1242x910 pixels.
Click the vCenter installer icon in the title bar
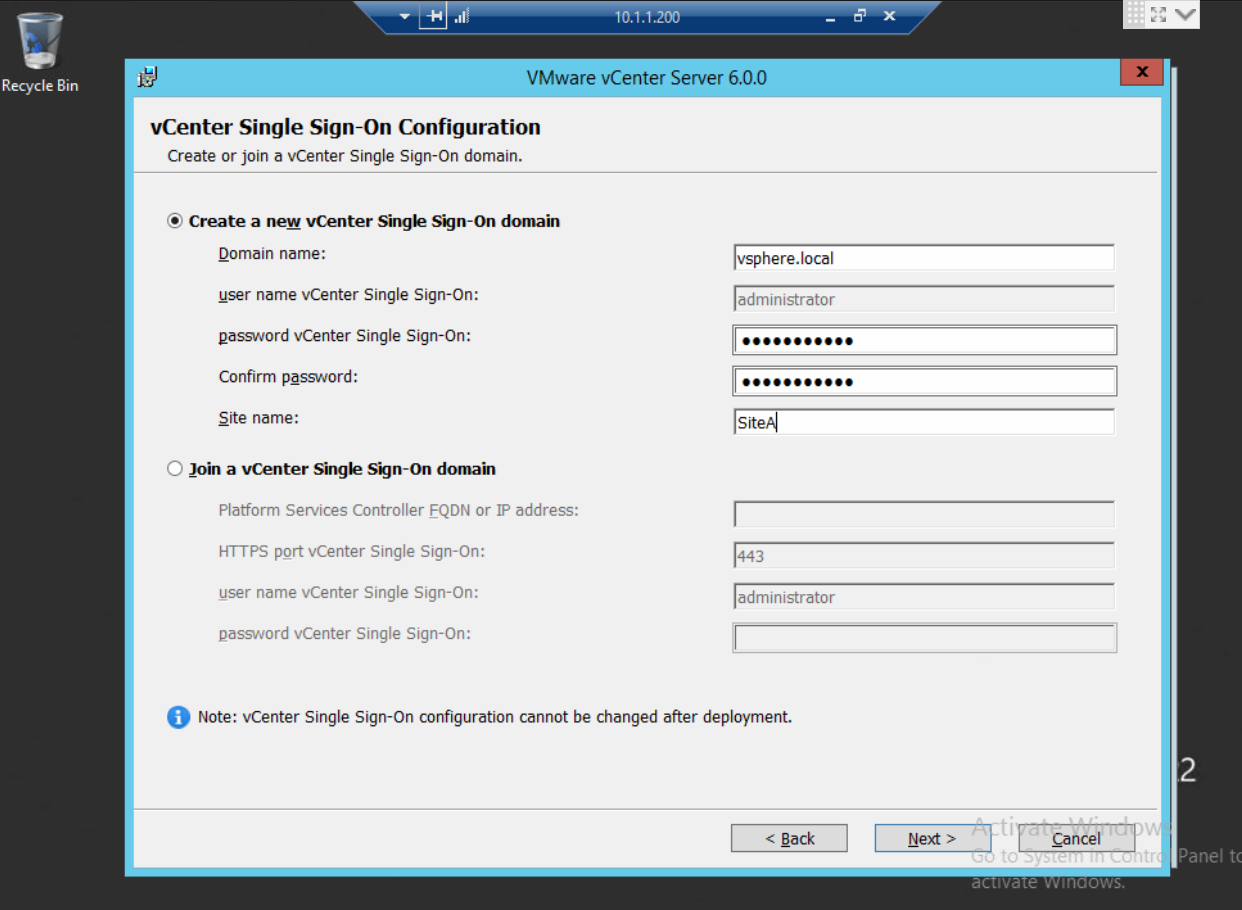[148, 77]
